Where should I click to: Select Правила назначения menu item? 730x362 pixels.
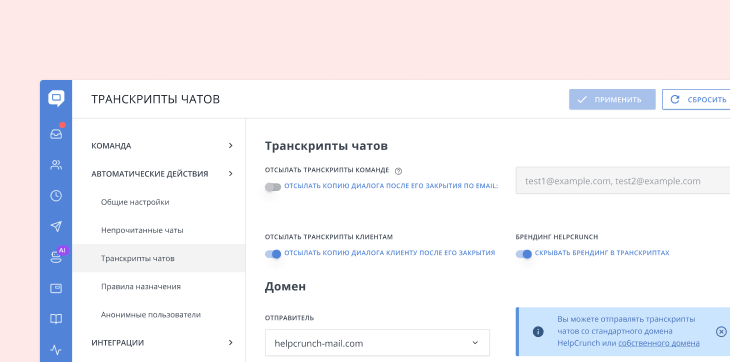click(x=141, y=287)
